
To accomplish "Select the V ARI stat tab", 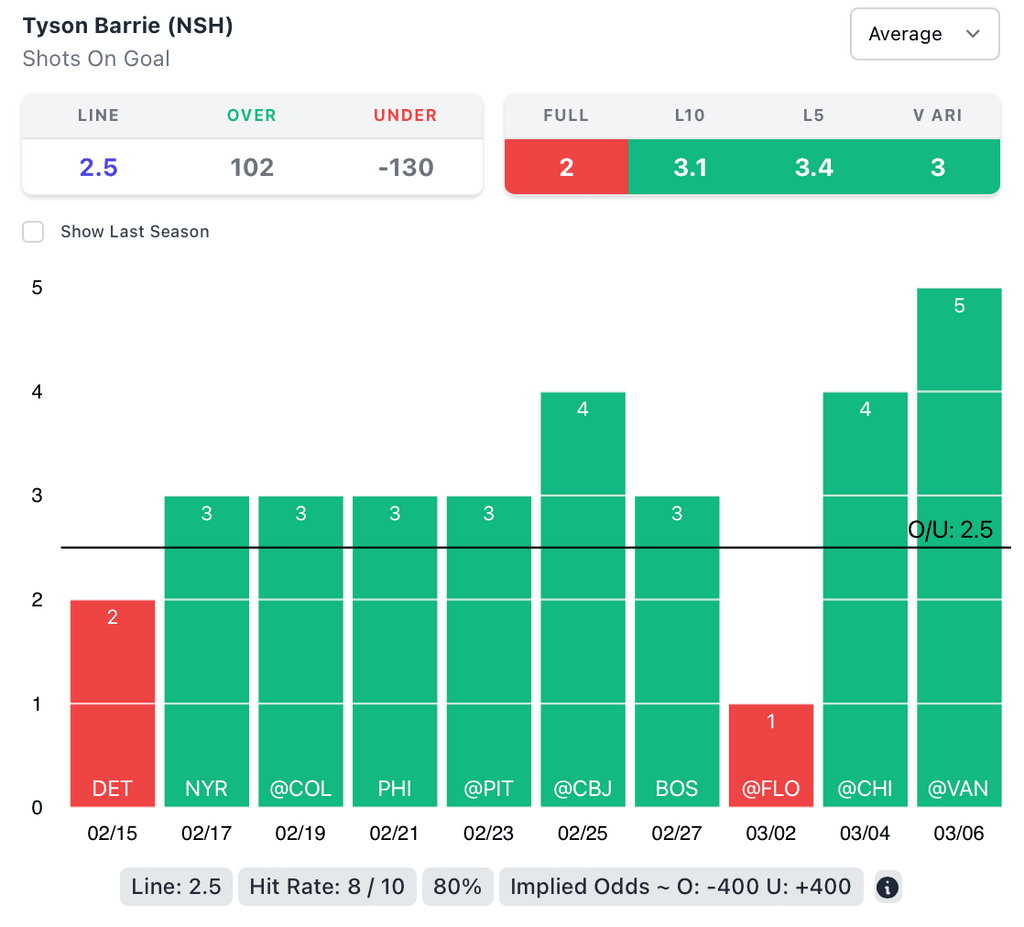I will click(x=938, y=167).
